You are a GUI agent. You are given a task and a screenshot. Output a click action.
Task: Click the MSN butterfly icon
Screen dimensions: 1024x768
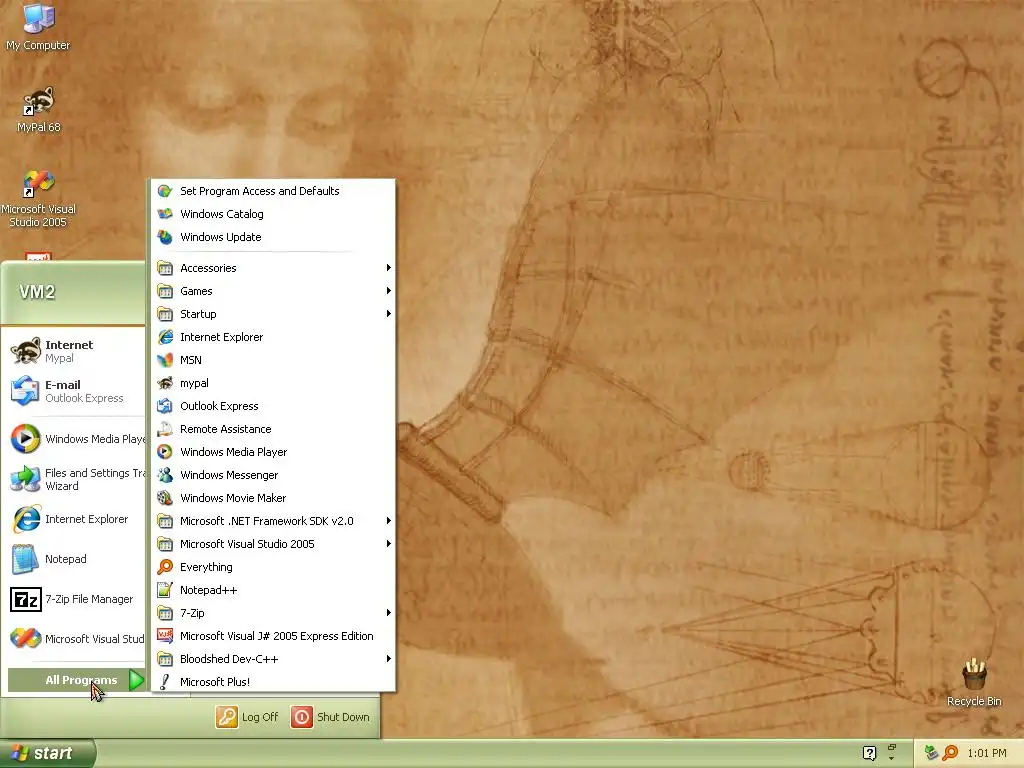point(165,360)
